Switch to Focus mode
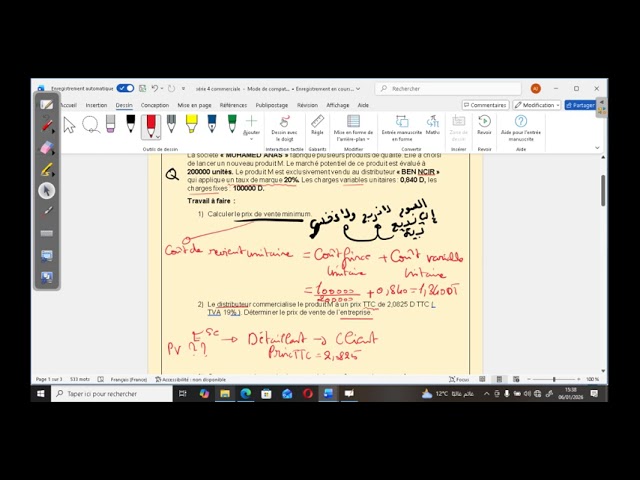 (459, 380)
